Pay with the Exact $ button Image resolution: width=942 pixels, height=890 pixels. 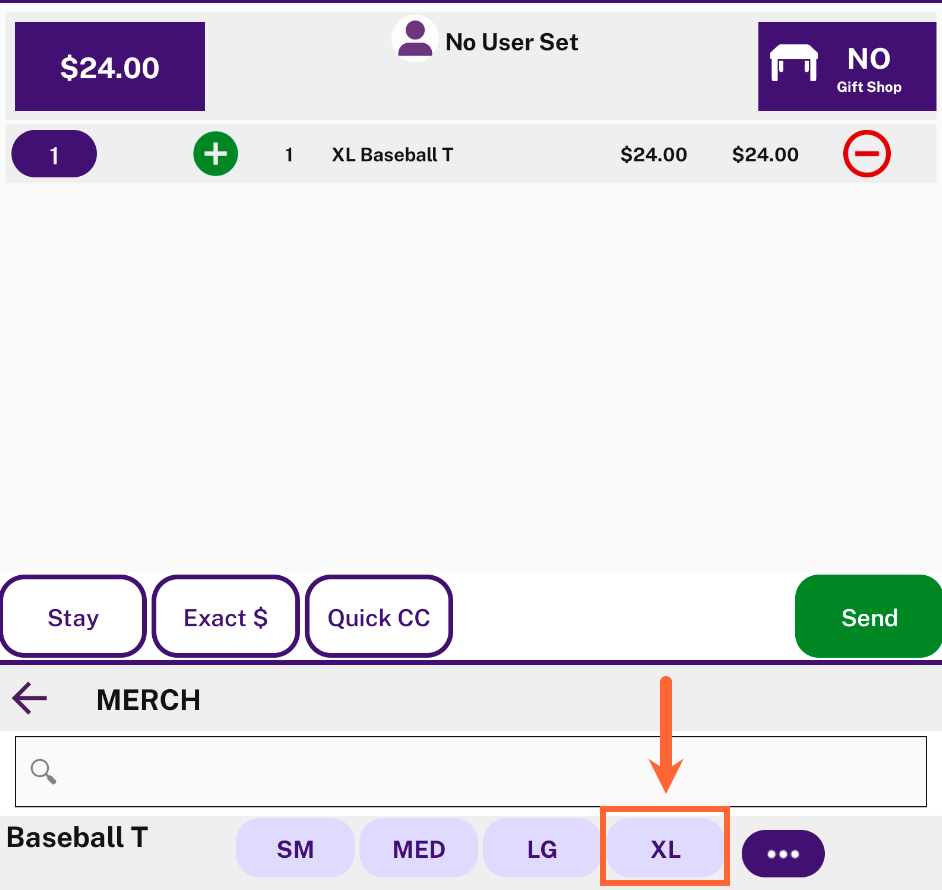coord(226,617)
